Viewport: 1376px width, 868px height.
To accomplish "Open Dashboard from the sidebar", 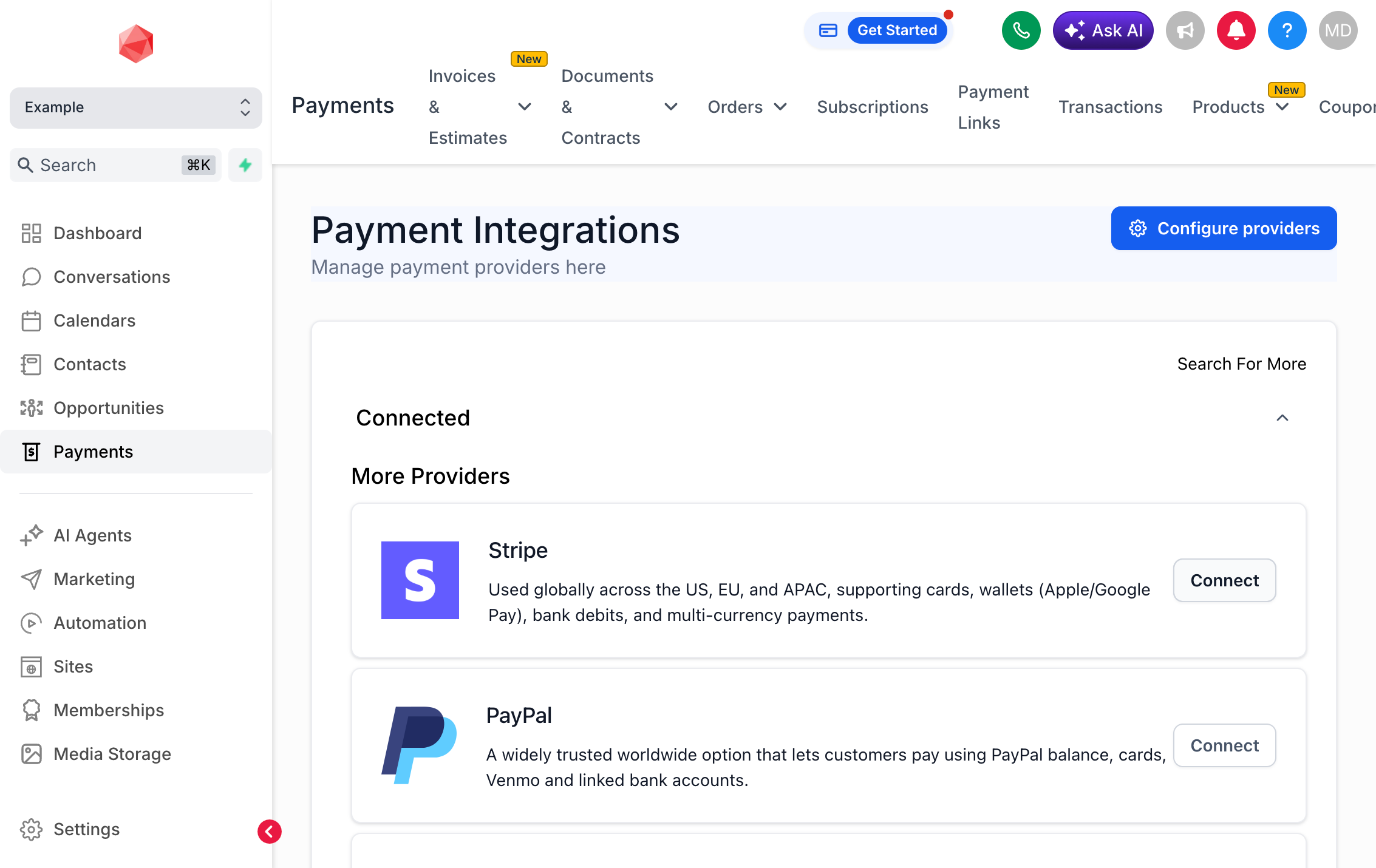I will 136,233.
